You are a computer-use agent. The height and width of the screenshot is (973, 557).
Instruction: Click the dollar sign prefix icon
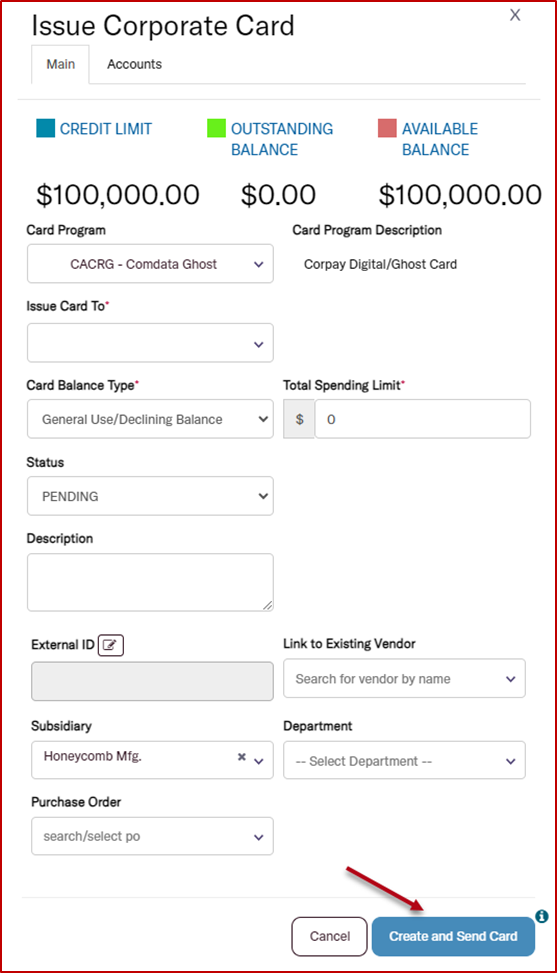point(300,419)
